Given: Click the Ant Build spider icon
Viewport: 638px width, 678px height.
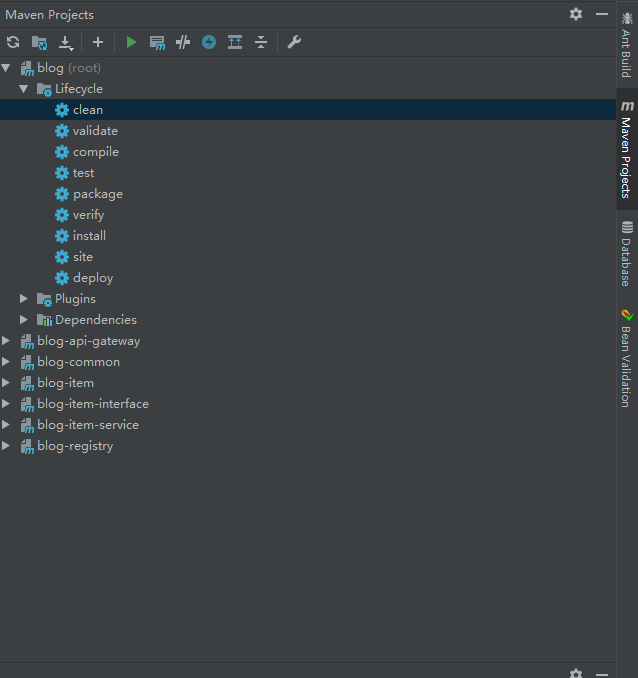Looking at the screenshot, I should [x=627, y=18].
